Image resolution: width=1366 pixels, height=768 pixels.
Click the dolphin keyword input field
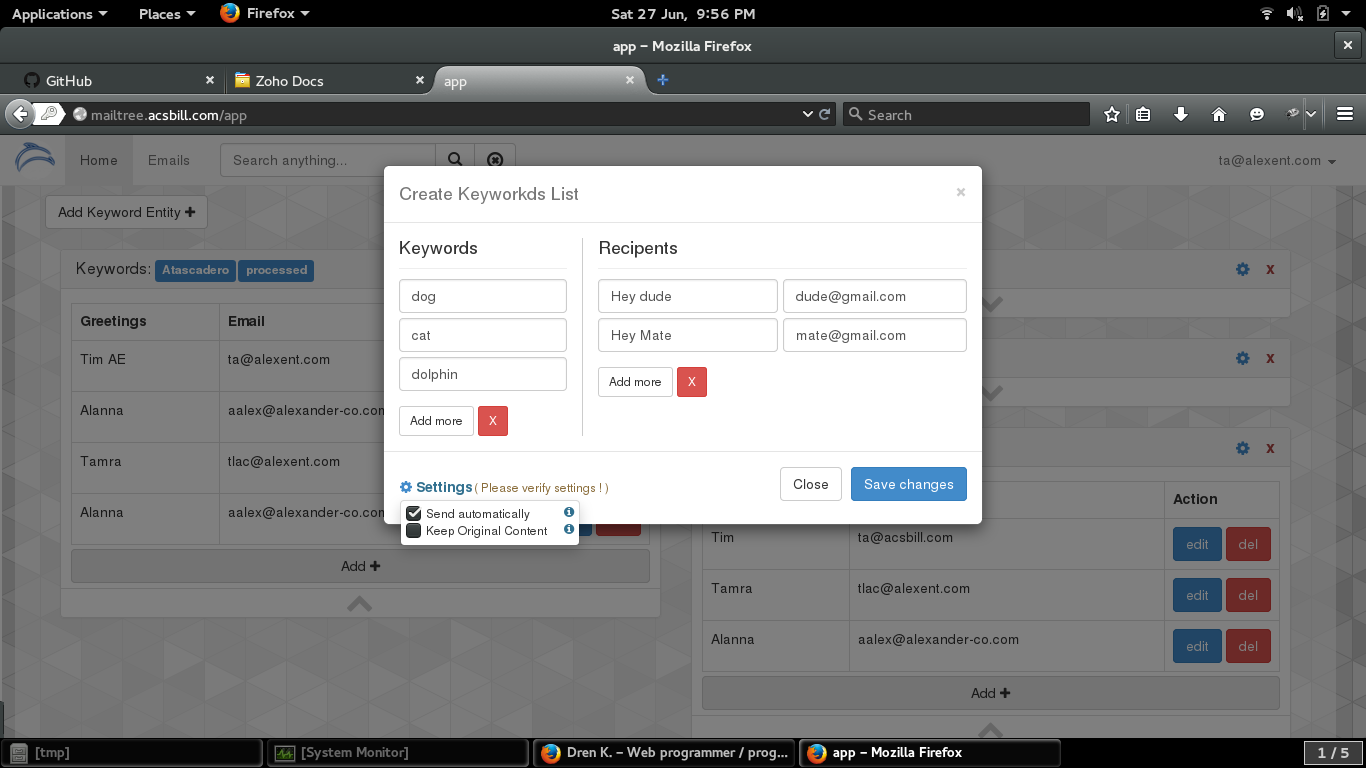coord(482,374)
